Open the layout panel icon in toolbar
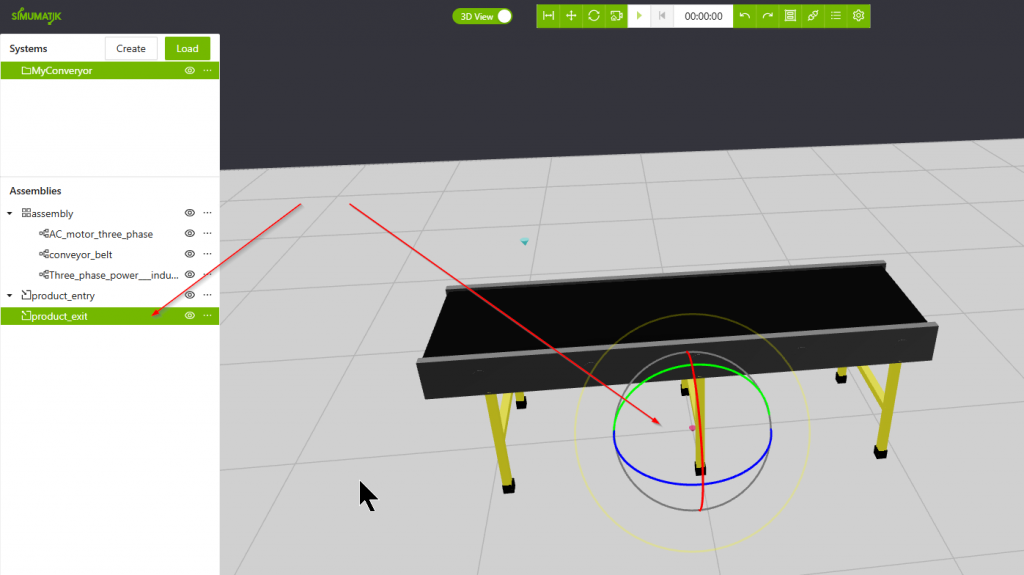1024x575 pixels. pyautogui.click(x=790, y=16)
